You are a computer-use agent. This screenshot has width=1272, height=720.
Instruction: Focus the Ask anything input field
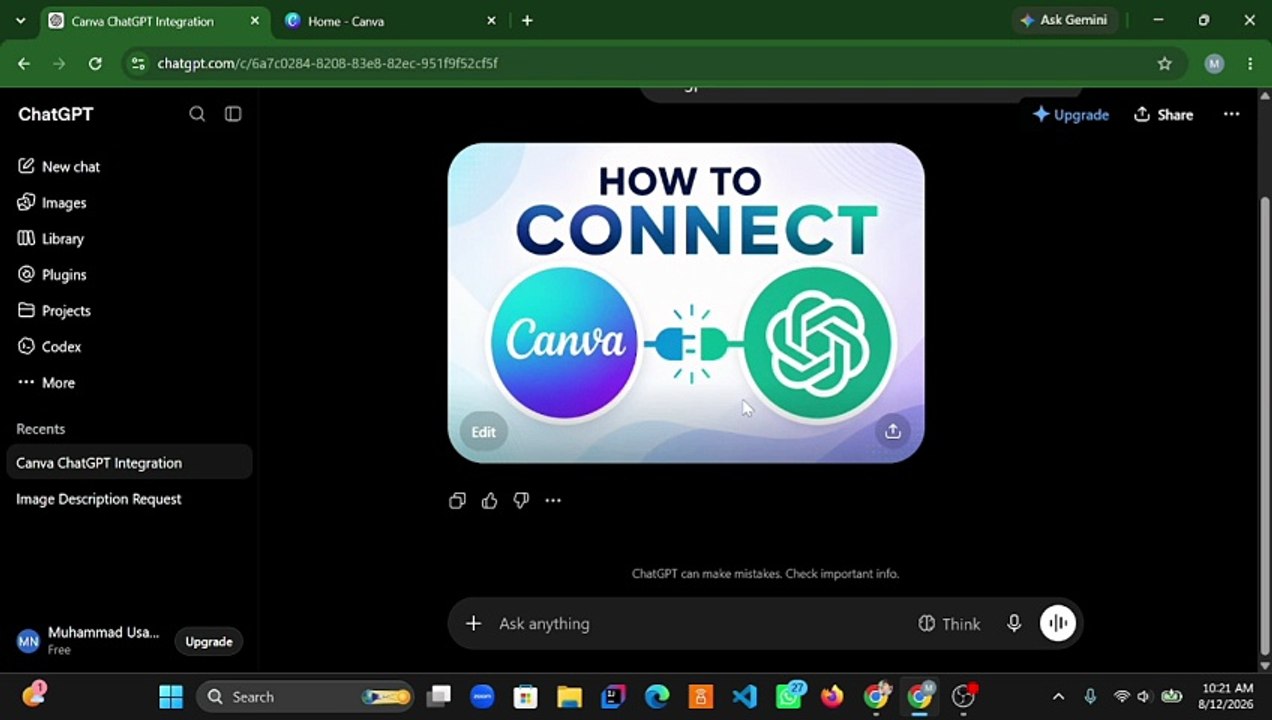click(x=700, y=624)
